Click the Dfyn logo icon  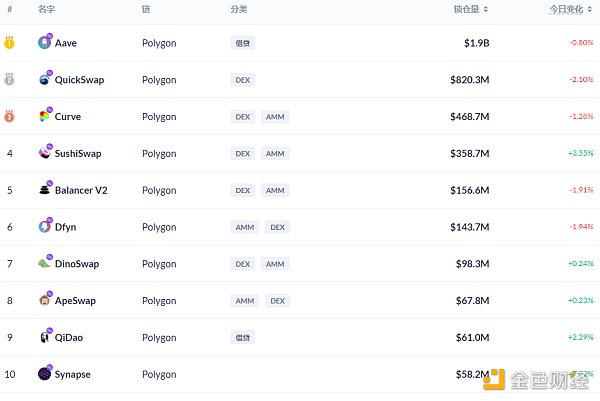[45, 227]
